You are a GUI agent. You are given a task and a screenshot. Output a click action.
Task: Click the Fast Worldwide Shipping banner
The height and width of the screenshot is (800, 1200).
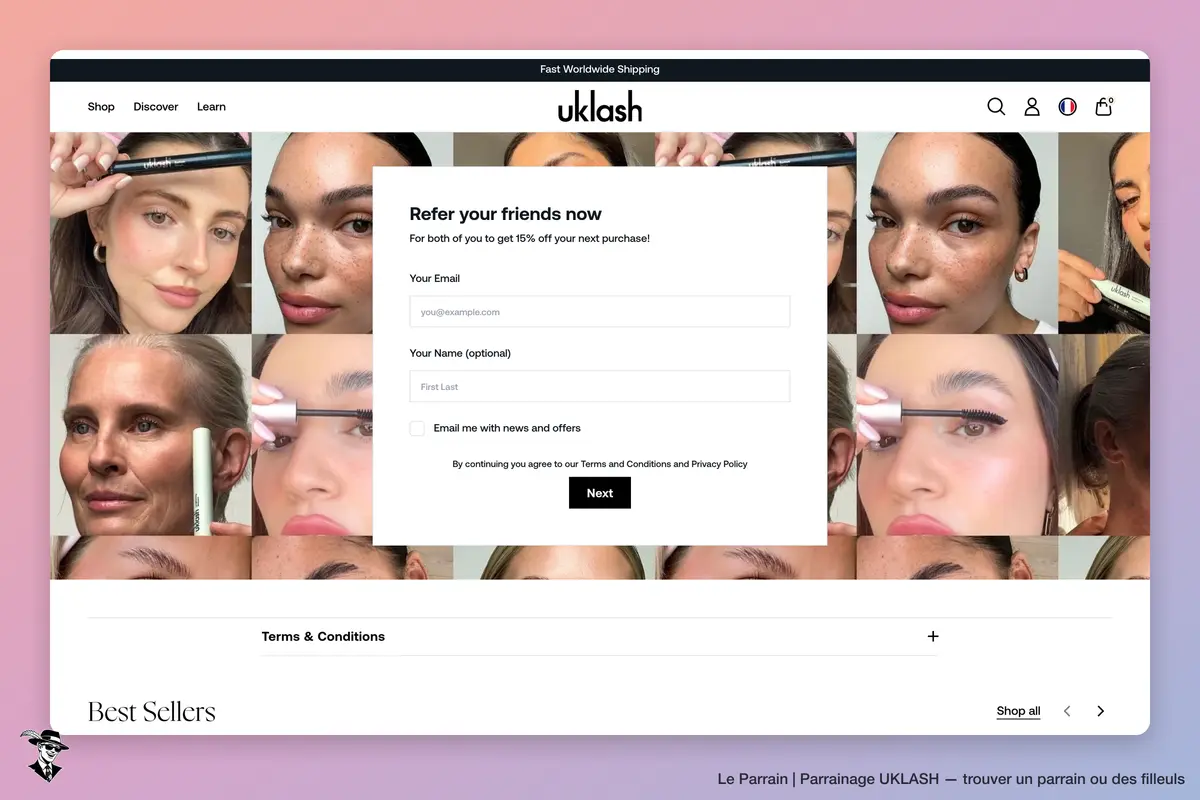pyautogui.click(x=600, y=70)
